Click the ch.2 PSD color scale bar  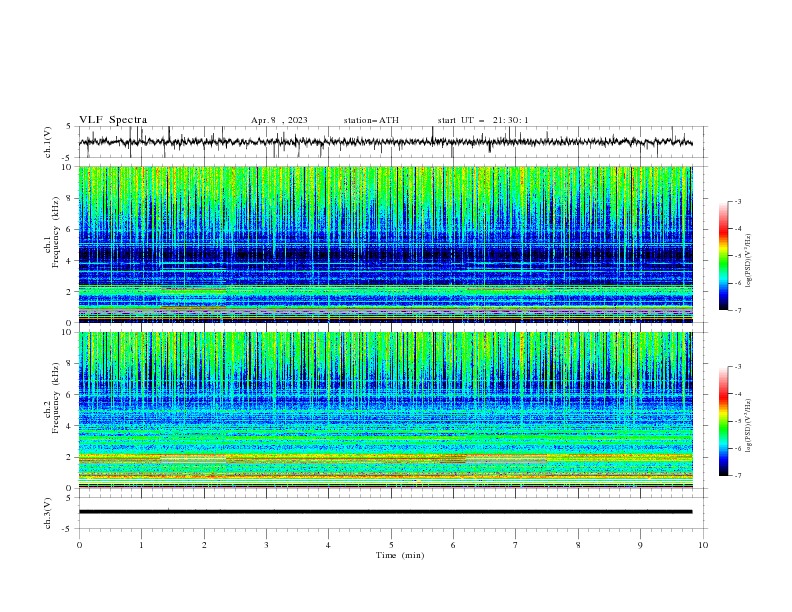724,421
